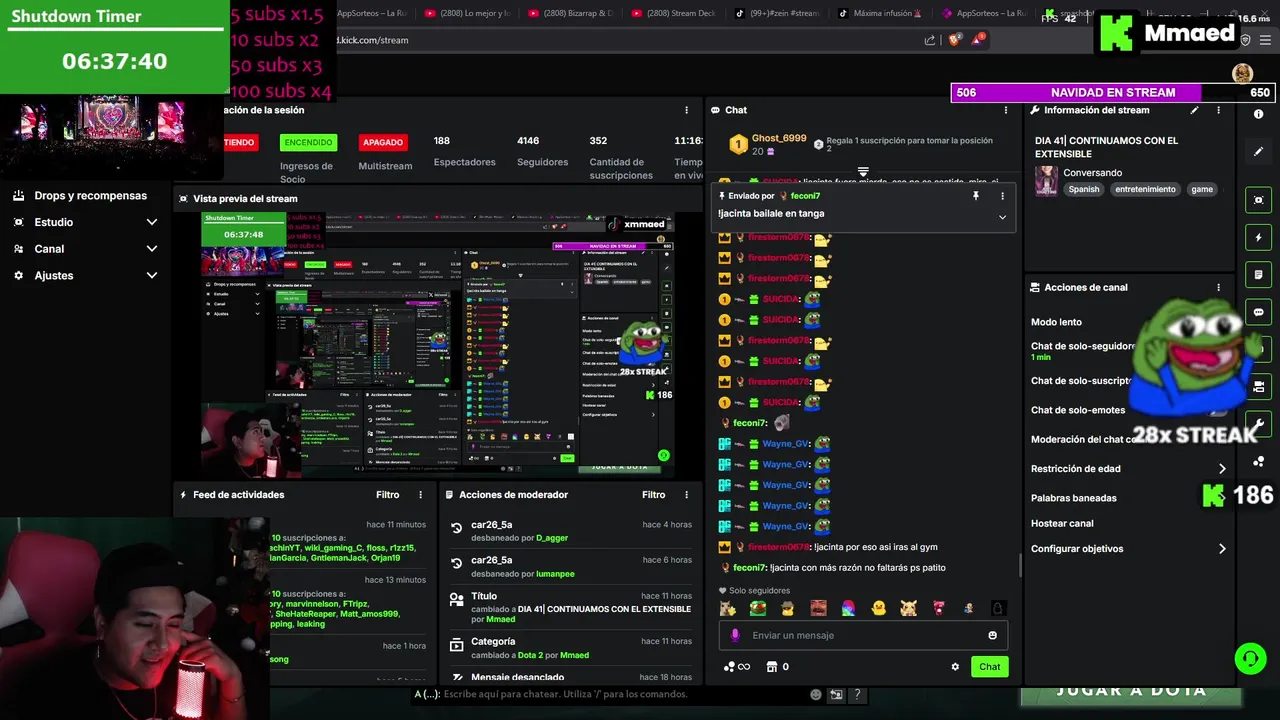
Task: Click the Dota chat input field at bottom
Action: coord(610,694)
